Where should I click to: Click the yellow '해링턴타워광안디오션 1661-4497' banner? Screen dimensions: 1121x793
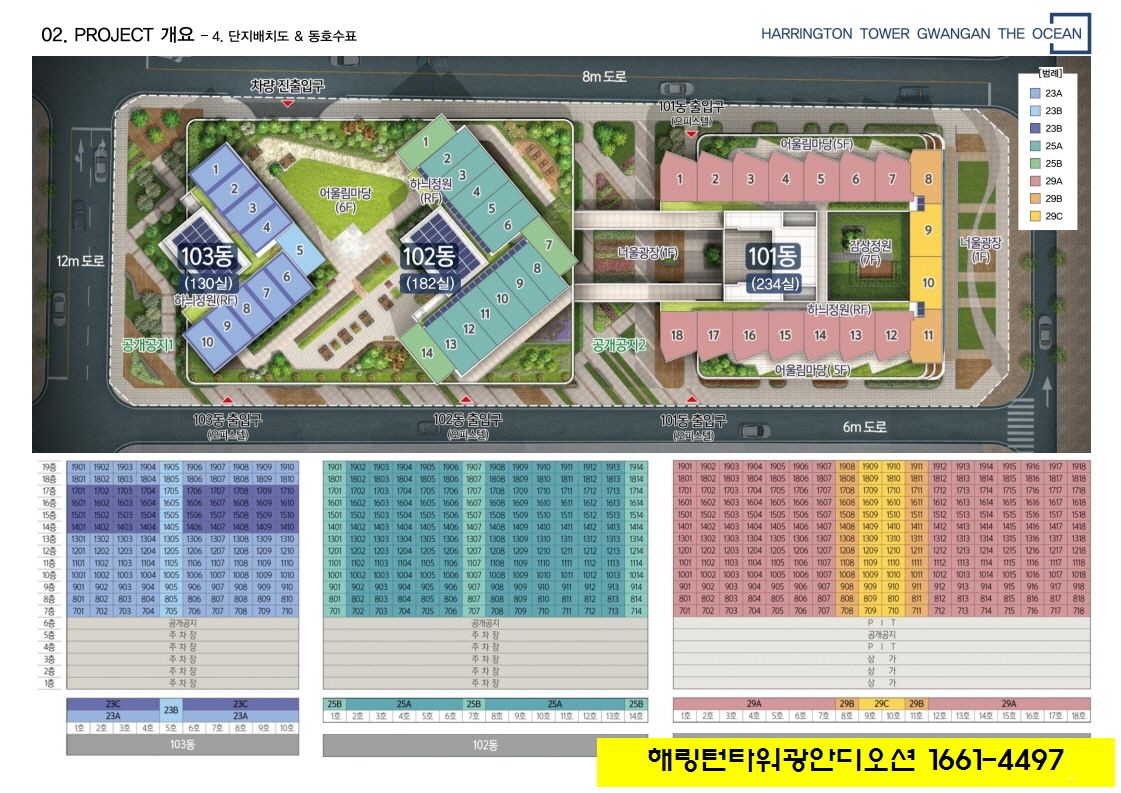(856, 762)
